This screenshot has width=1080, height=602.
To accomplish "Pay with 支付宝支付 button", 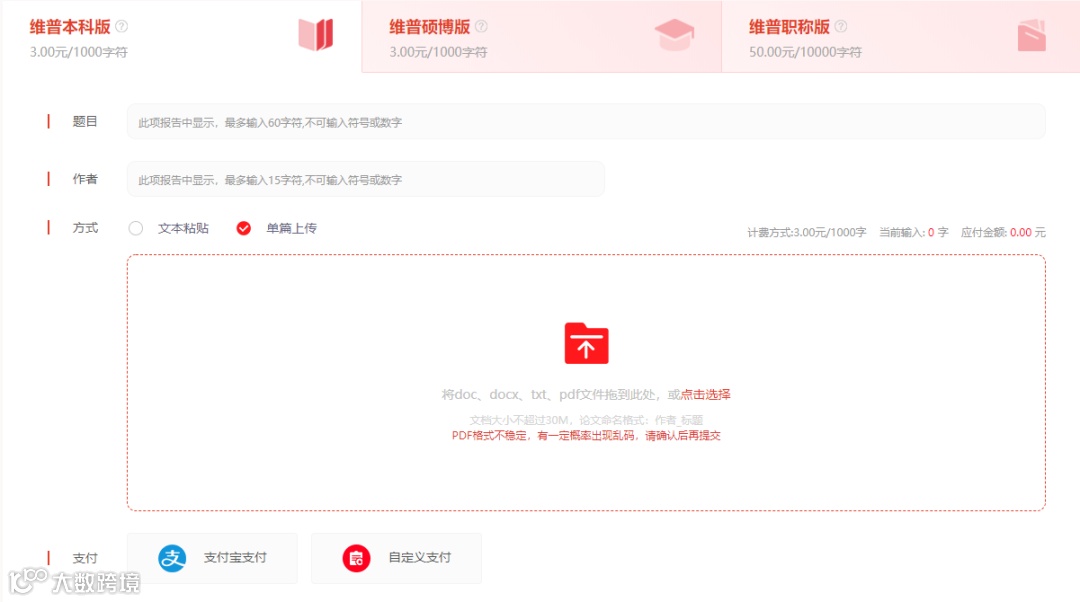I will tap(212, 558).
